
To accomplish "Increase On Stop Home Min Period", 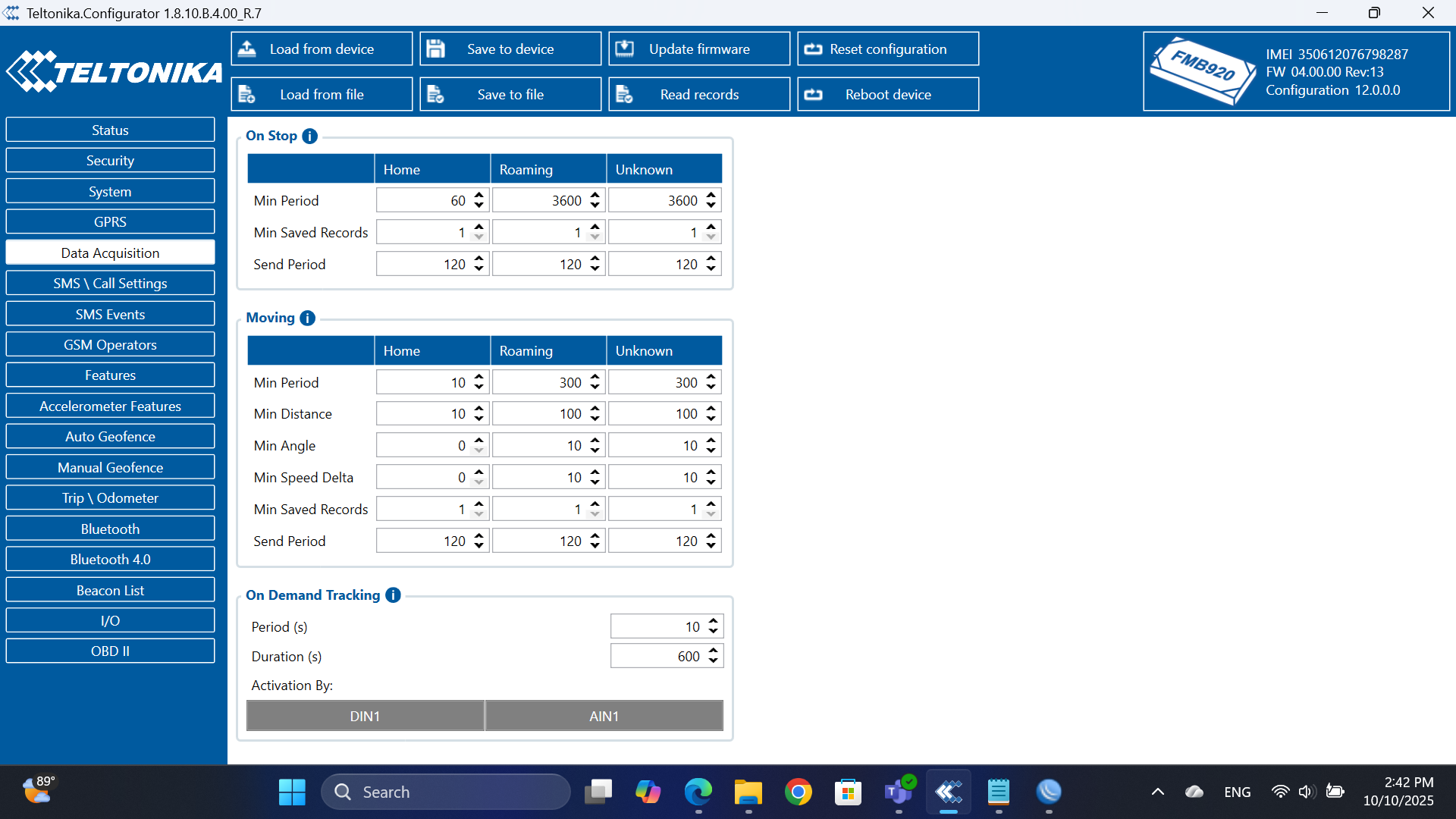I will tap(479, 196).
